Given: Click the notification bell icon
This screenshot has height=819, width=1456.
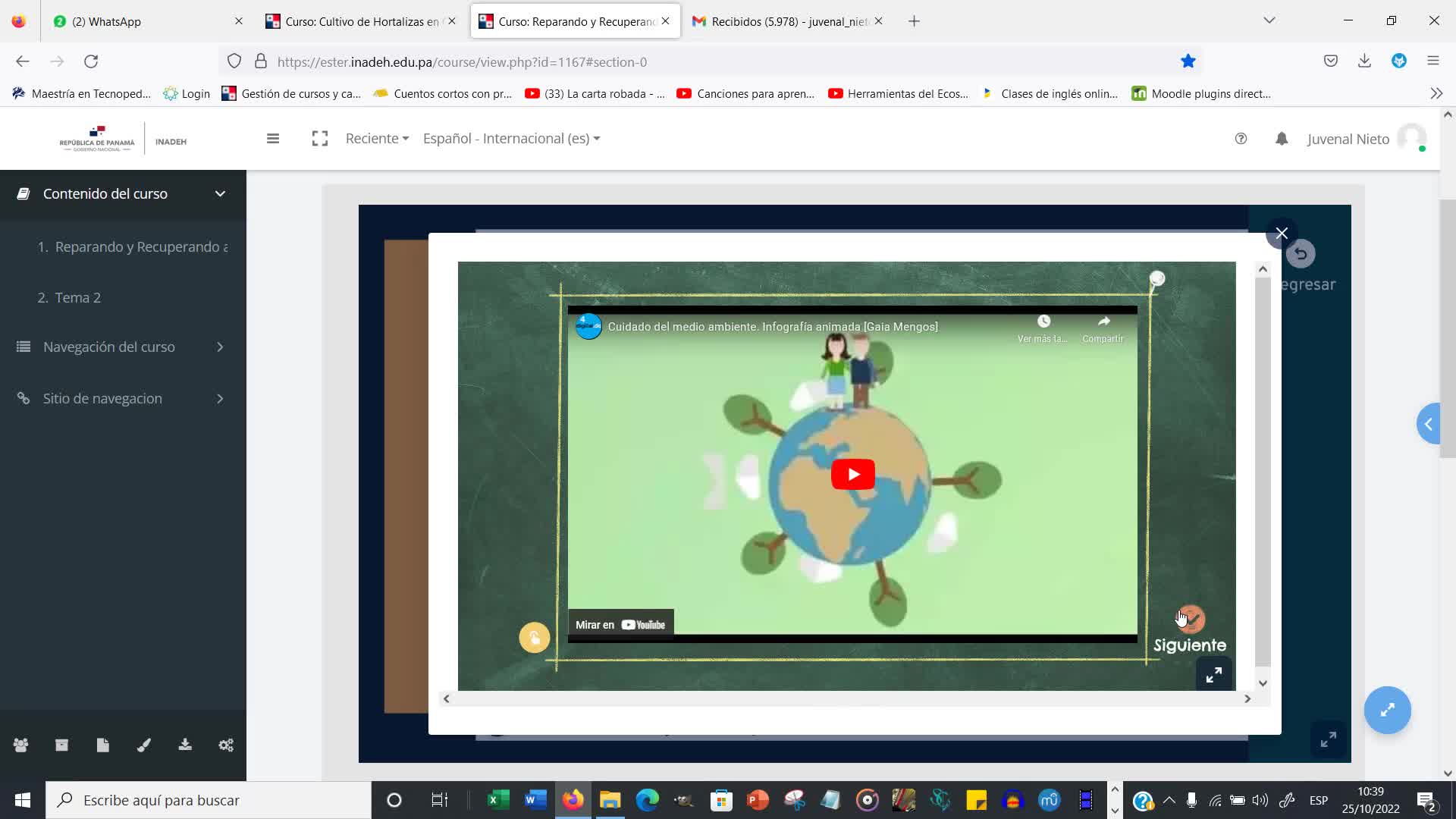Looking at the screenshot, I should click(x=1281, y=138).
